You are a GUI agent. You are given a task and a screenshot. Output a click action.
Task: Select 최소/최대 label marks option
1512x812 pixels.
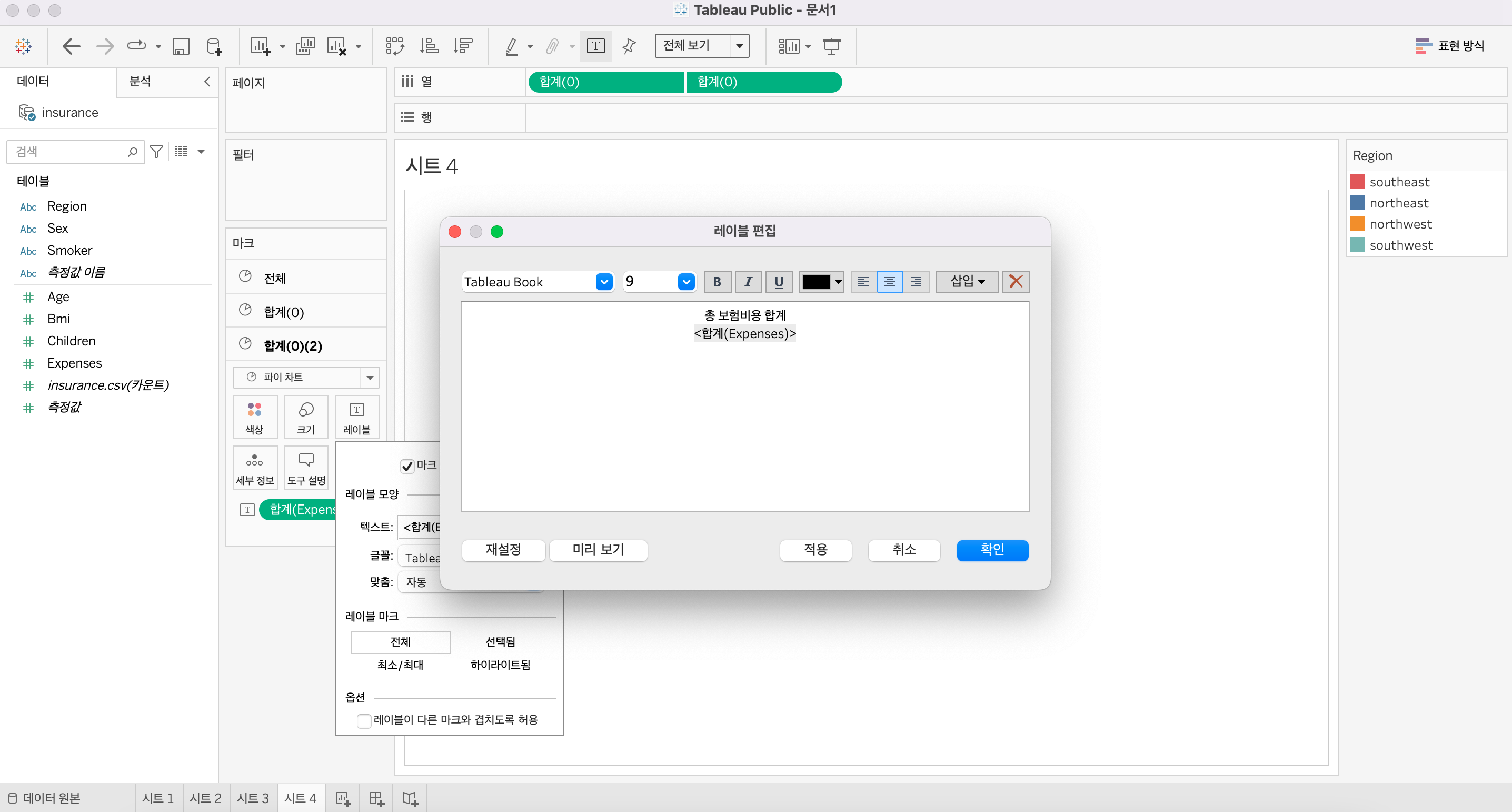point(400,665)
